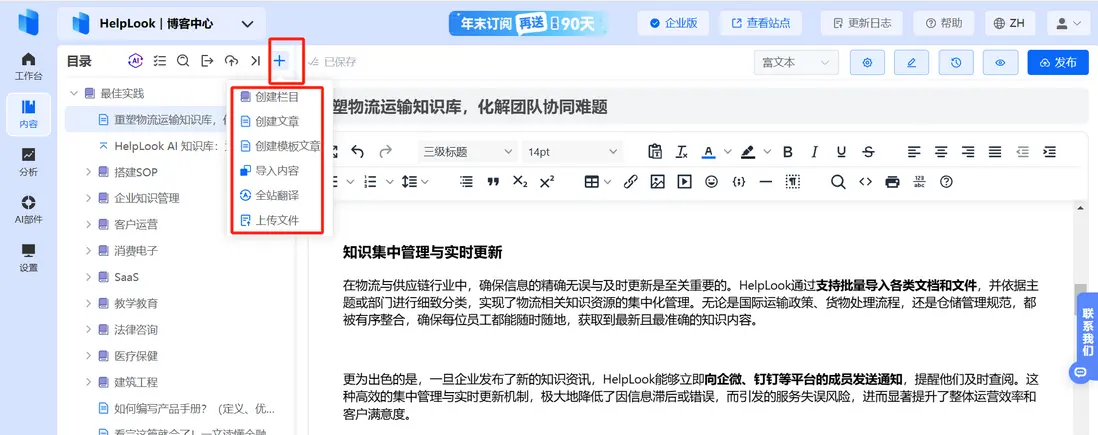Apply superscript formatting
1098x435 pixels.
[x=547, y=181]
